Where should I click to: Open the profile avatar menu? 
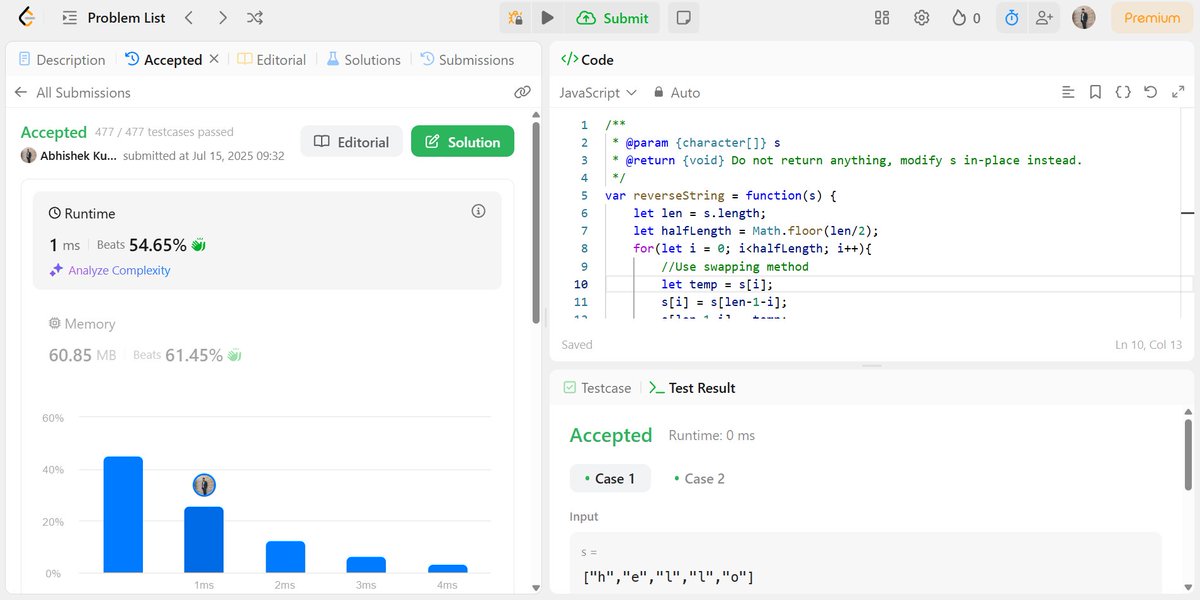point(1084,18)
